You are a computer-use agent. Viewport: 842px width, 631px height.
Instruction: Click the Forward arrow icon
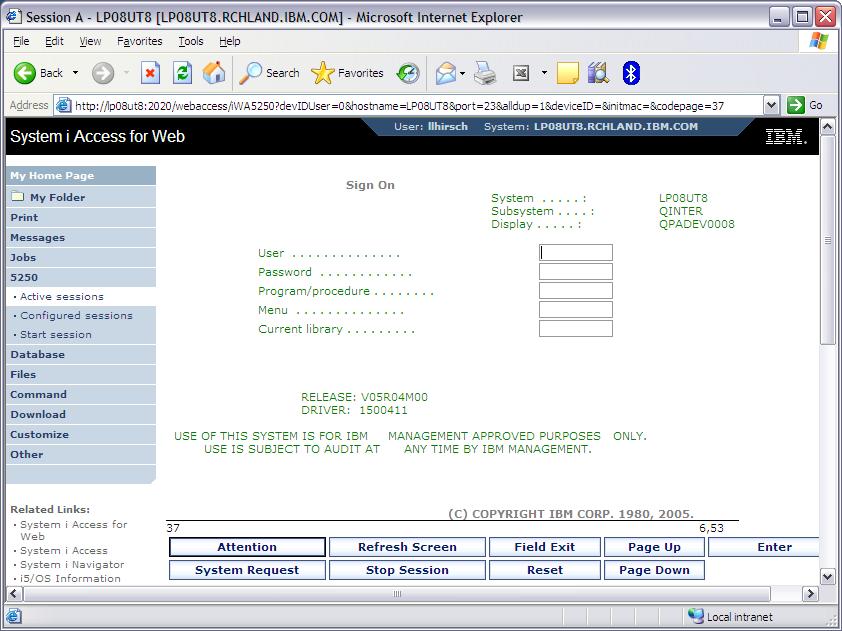pyautogui.click(x=103, y=73)
